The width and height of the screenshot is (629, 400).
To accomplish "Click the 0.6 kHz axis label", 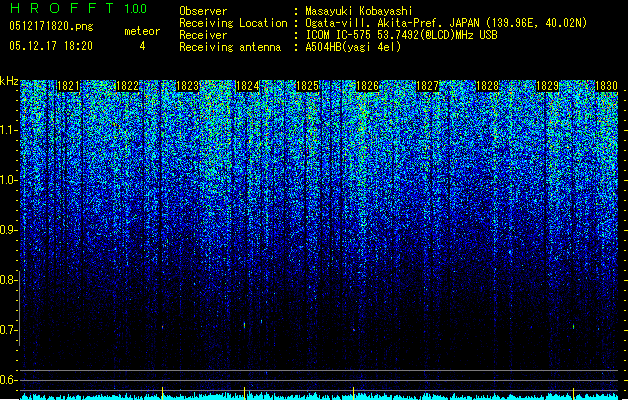I will click(9, 380).
